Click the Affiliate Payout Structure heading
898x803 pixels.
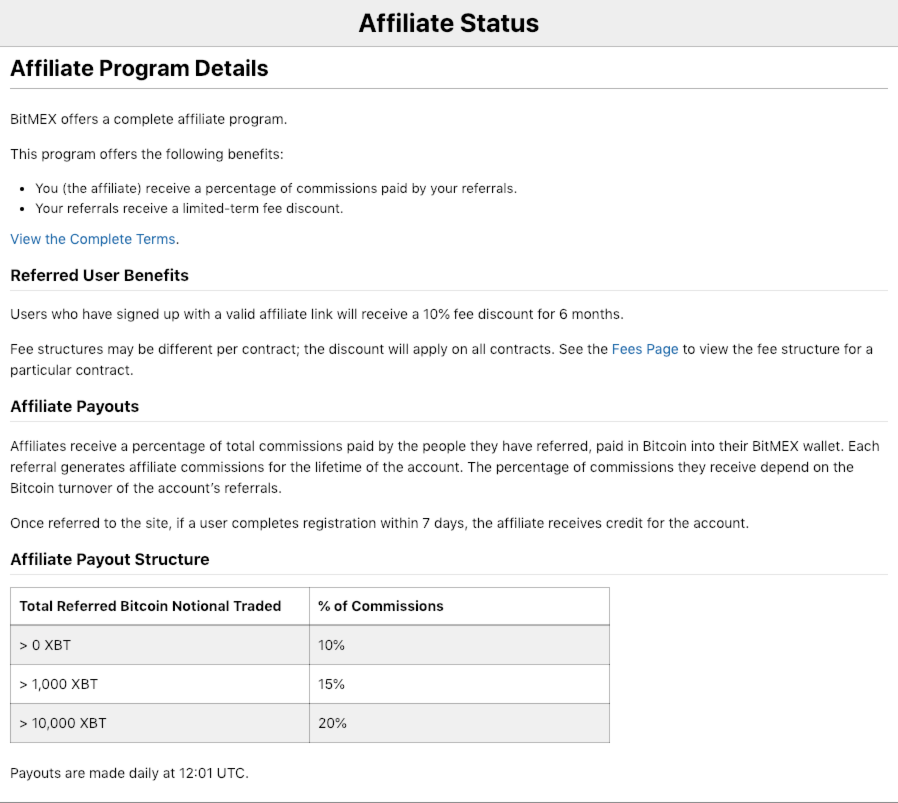pyautogui.click(x=109, y=559)
